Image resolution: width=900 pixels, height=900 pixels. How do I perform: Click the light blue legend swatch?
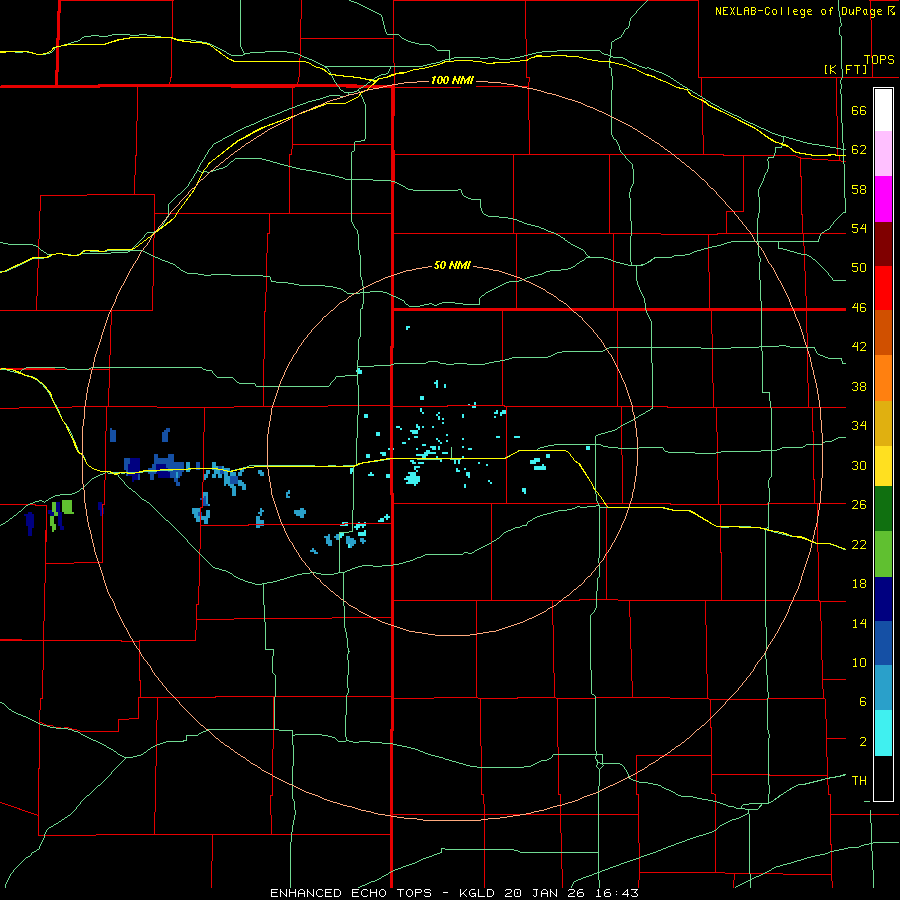tap(883, 688)
